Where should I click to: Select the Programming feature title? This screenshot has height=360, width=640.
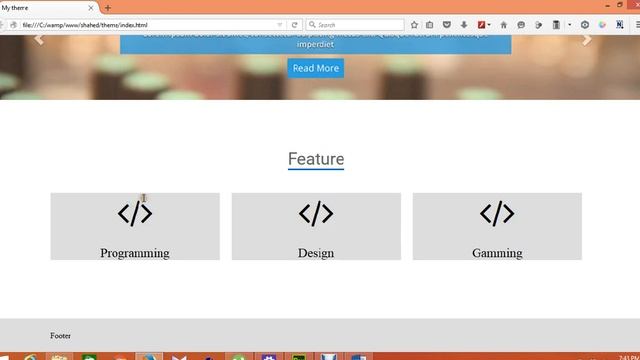coord(135,253)
